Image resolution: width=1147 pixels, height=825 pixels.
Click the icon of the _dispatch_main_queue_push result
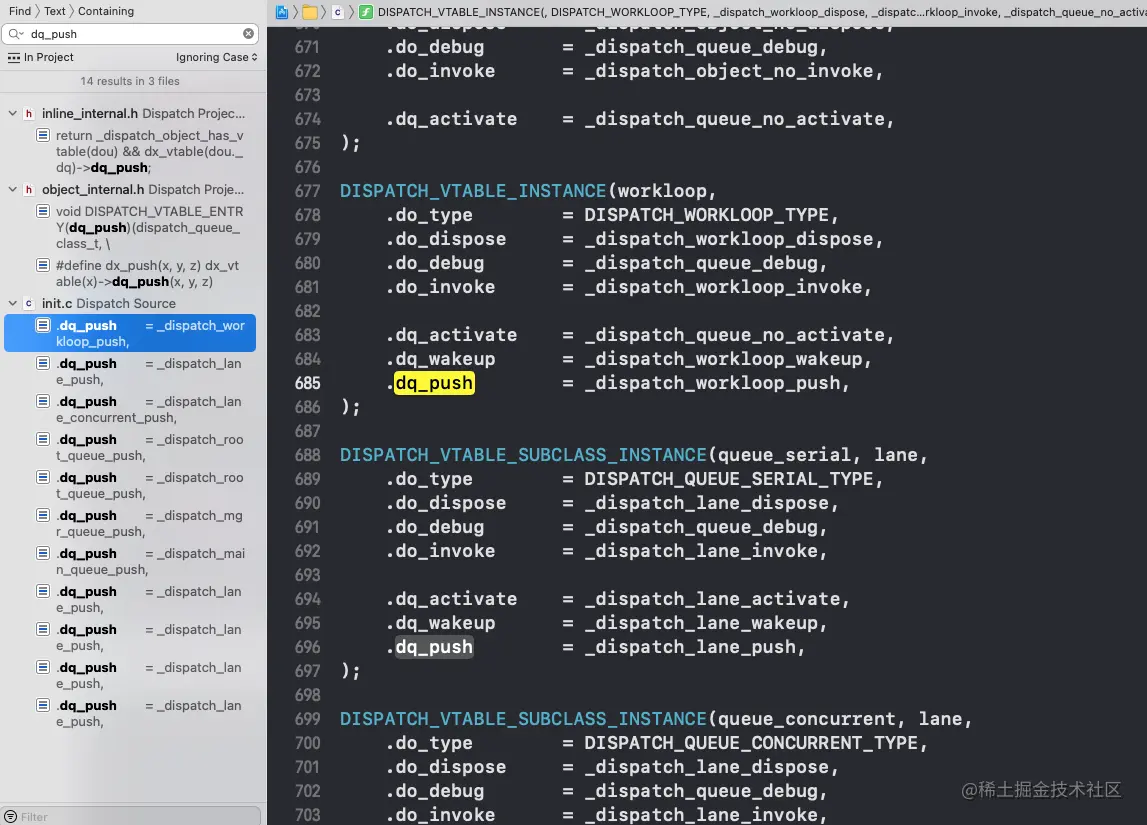coord(43,554)
